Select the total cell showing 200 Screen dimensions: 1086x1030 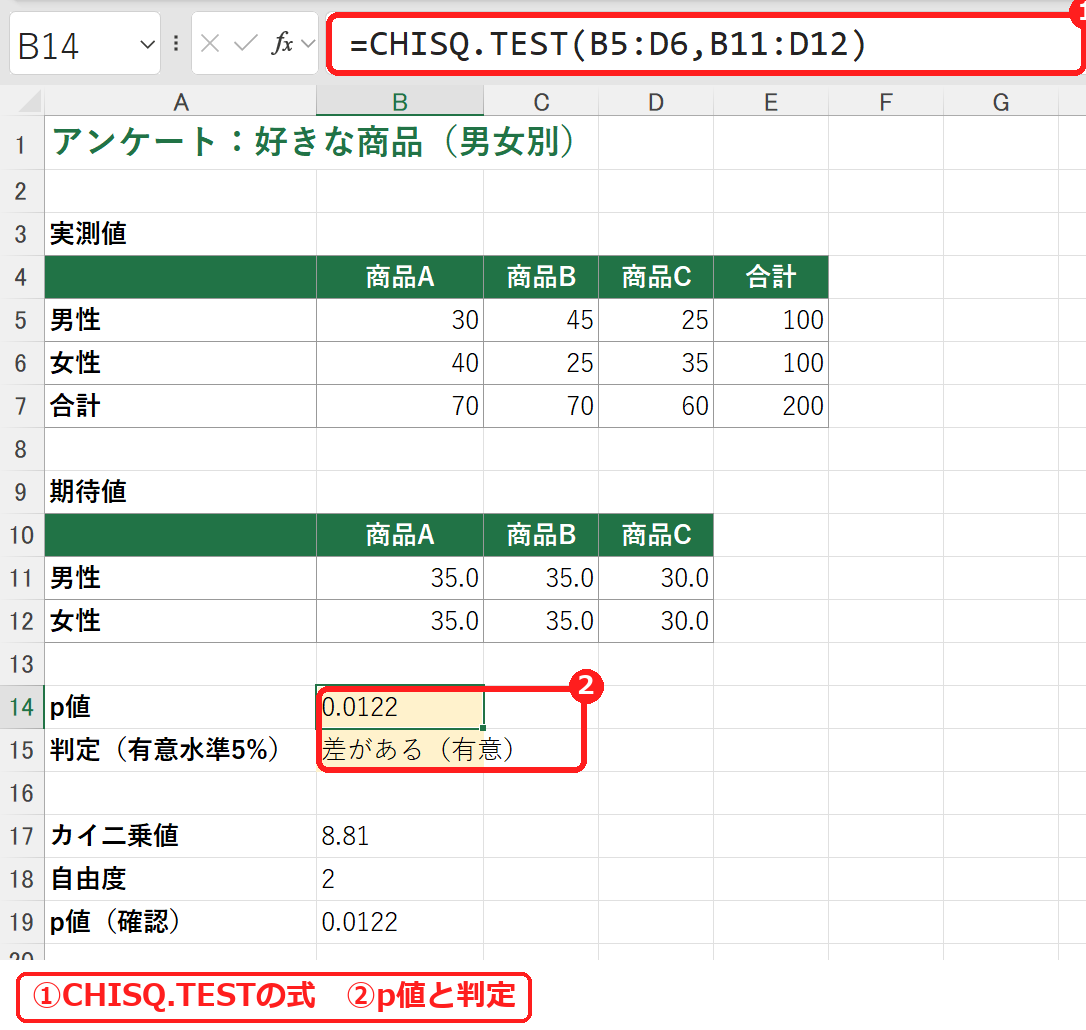click(x=771, y=406)
